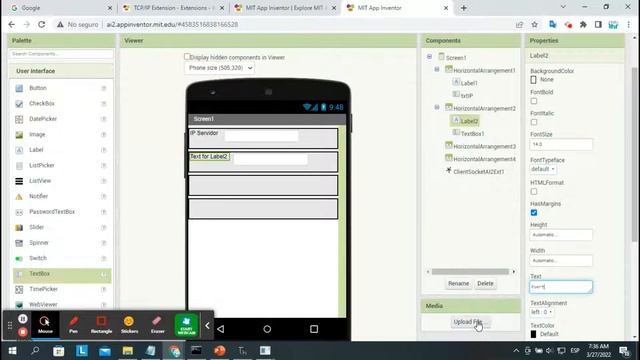Viewport: 640px width, 360px height.
Task: Collapse HorizontalArrangement1 tree node
Action: pyautogui.click(x=437, y=69)
